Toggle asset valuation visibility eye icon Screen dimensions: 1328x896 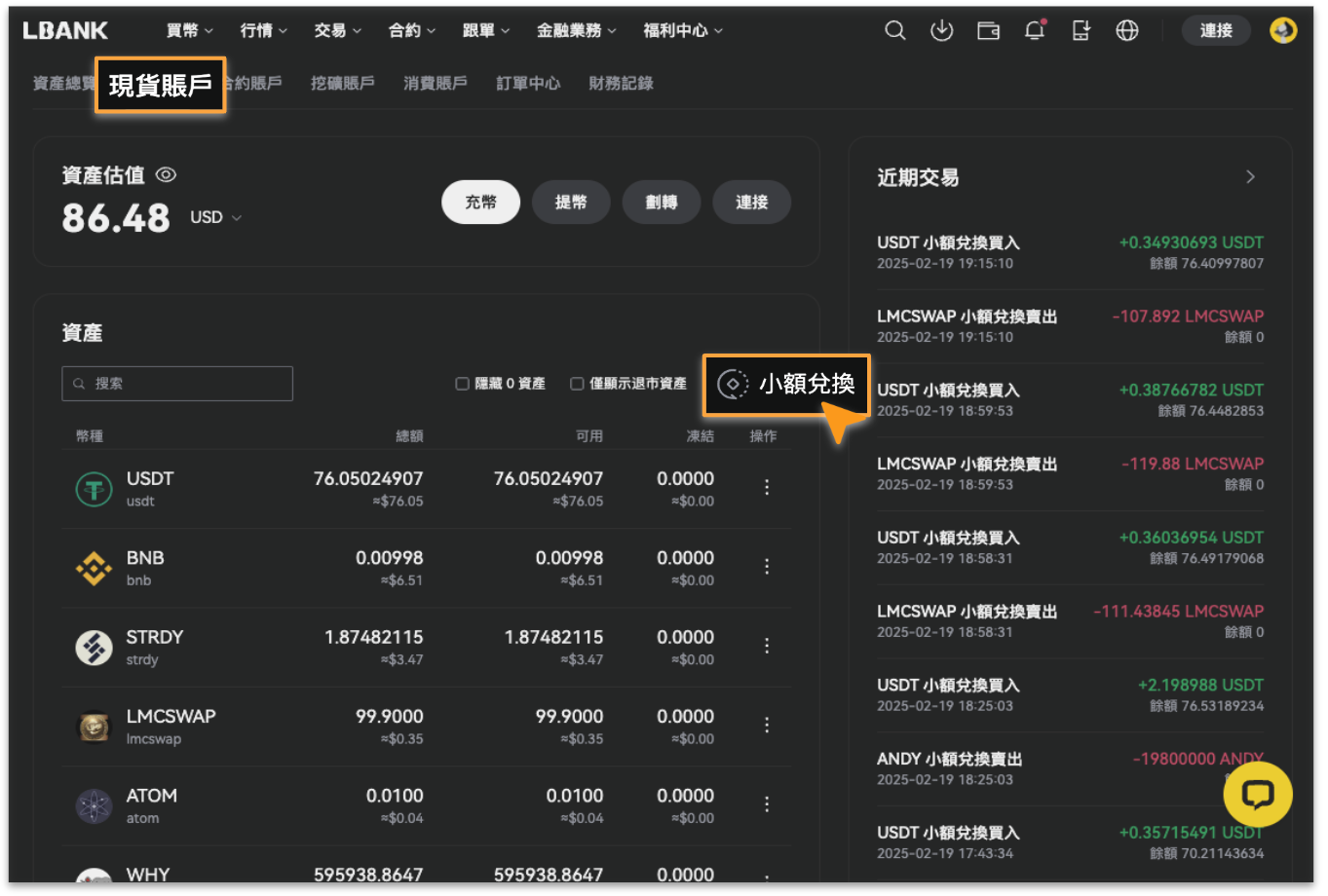coord(166,175)
